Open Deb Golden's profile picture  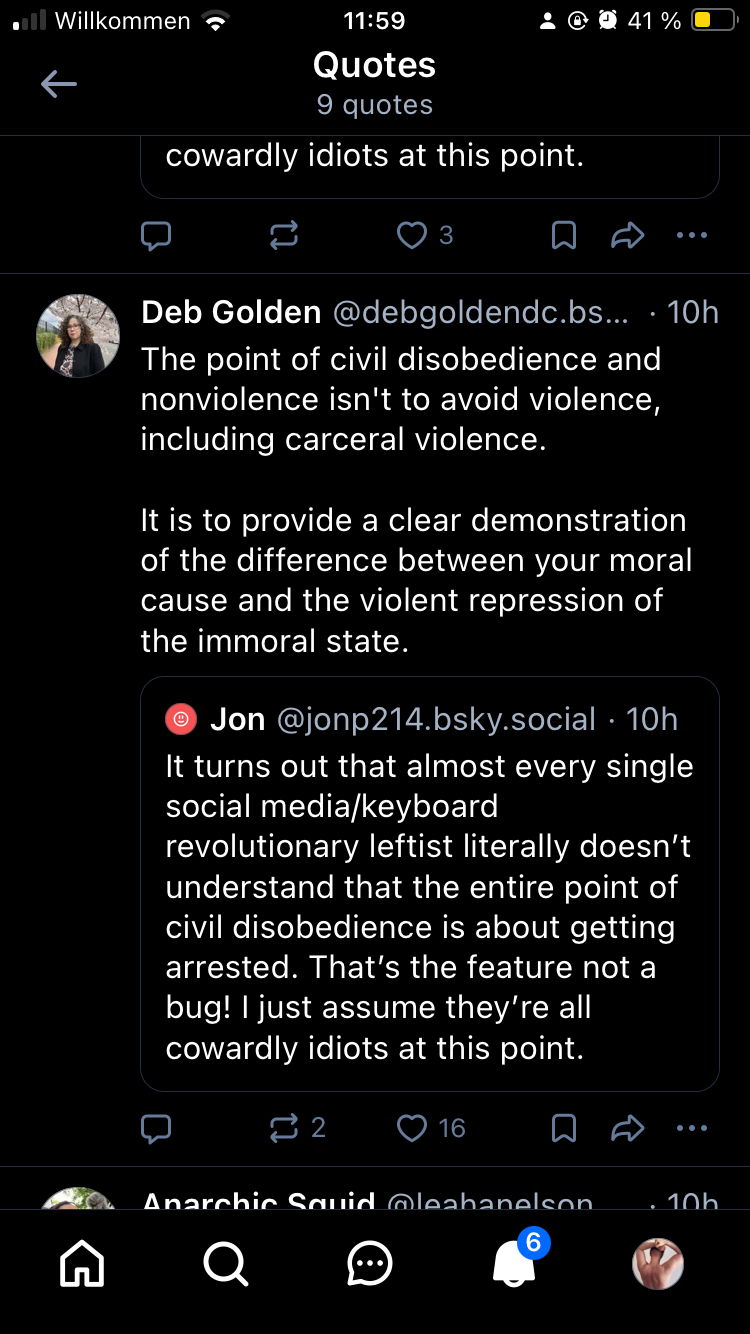pyautogui.click(x=78, y=336)
